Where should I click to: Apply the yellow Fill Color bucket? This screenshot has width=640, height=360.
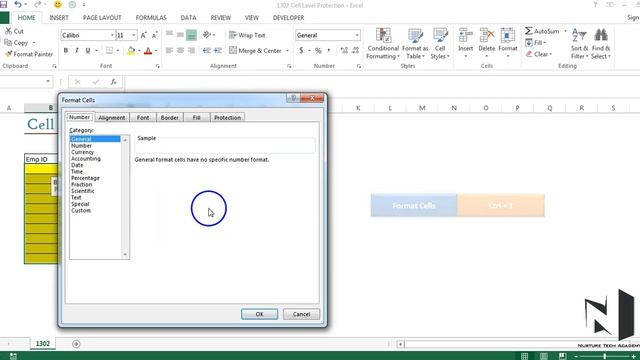(x=131, y=51)
